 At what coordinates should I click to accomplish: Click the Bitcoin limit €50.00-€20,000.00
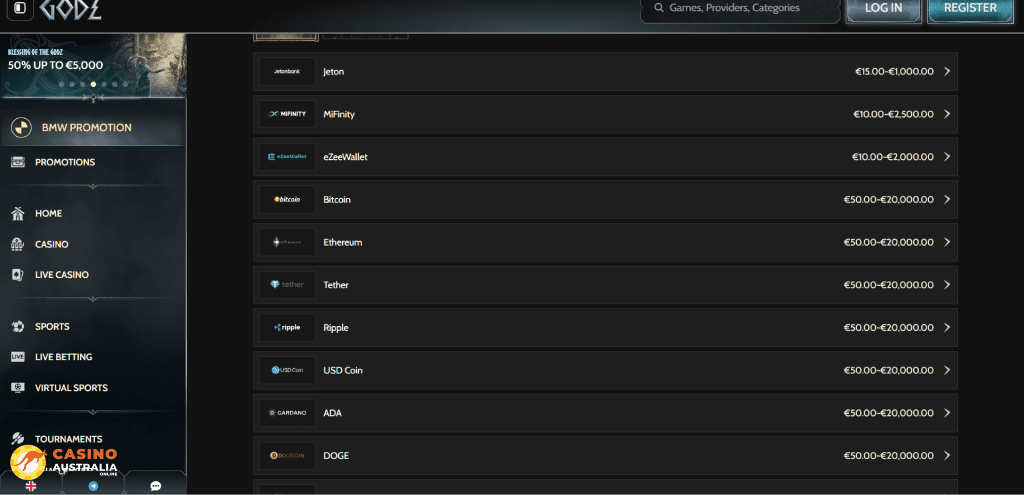coord(889,200)
